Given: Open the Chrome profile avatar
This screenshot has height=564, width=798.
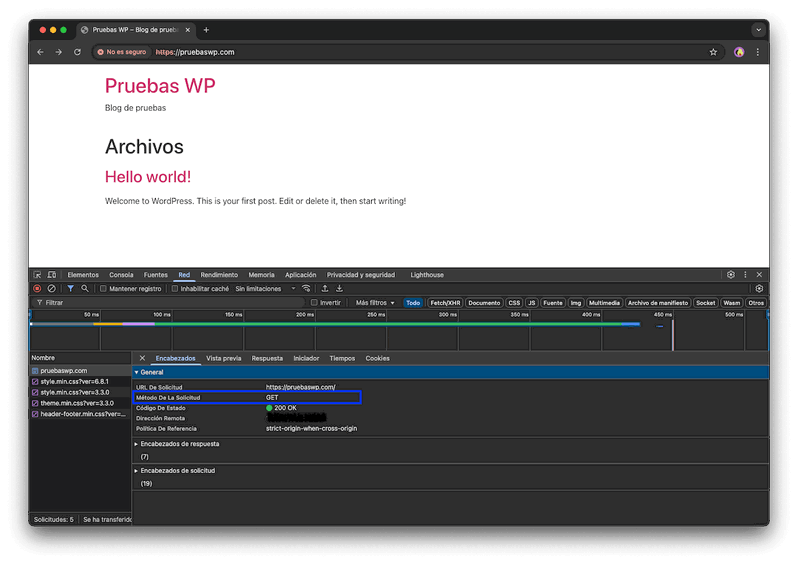Looking at the screenshot, I should tap(739, 52).
